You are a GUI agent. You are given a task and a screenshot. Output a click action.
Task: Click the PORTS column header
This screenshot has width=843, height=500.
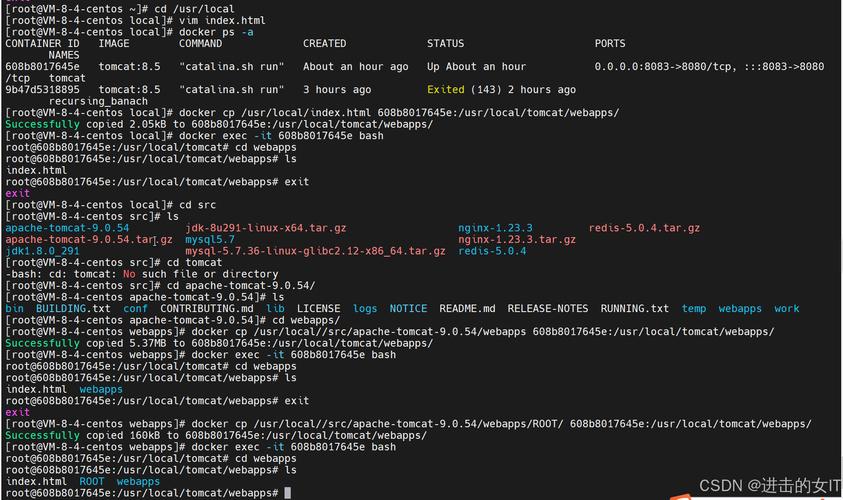coord(610,44)
